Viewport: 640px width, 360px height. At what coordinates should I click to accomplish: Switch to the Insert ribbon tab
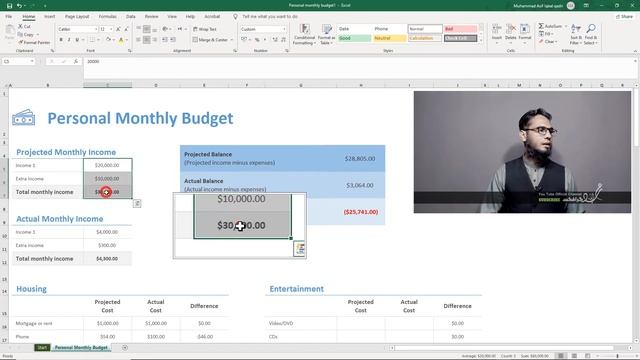(x=49, y=17)
